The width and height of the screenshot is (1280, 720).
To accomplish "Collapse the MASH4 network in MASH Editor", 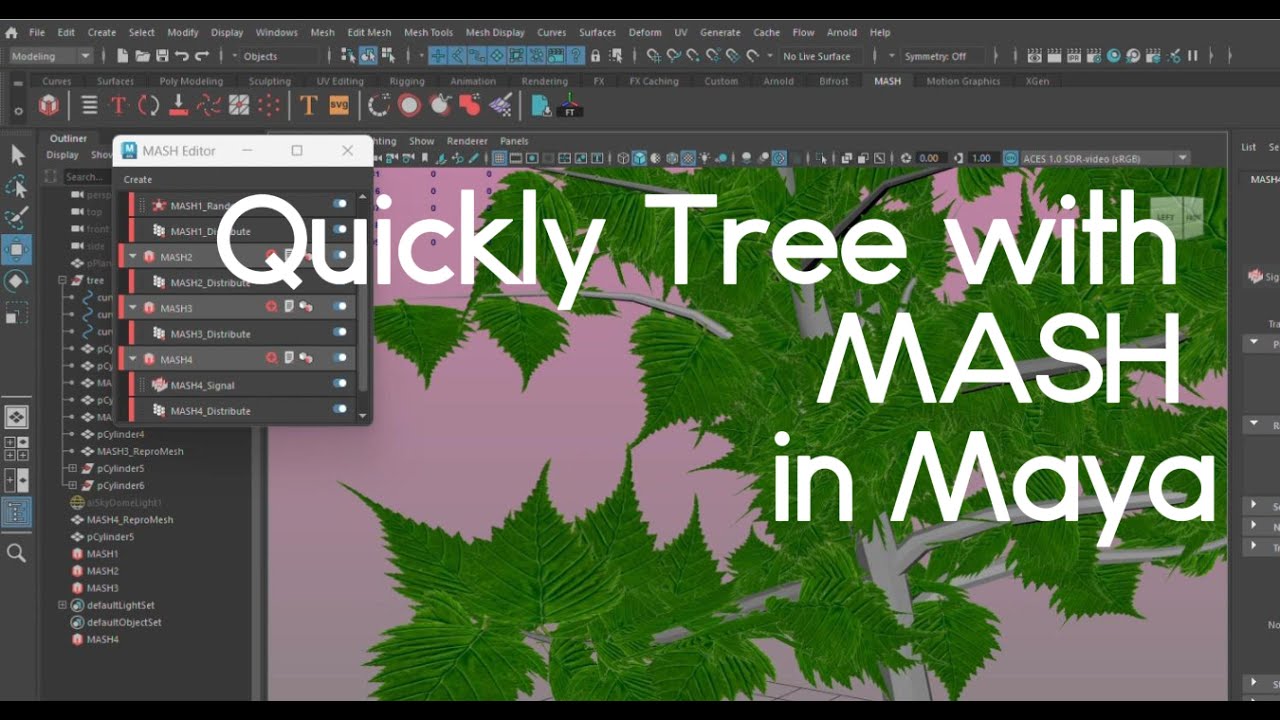I will click(x=133, y=359).
